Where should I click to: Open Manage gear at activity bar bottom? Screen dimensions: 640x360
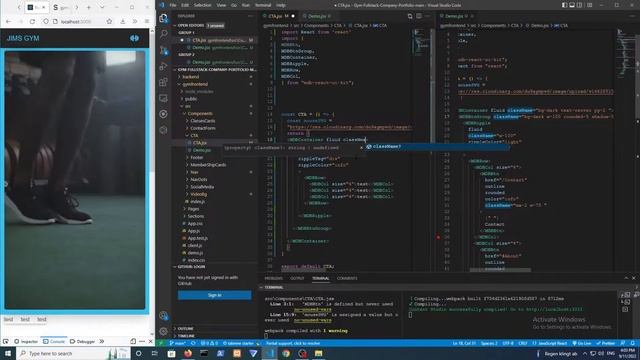click(x=163, y=331)
